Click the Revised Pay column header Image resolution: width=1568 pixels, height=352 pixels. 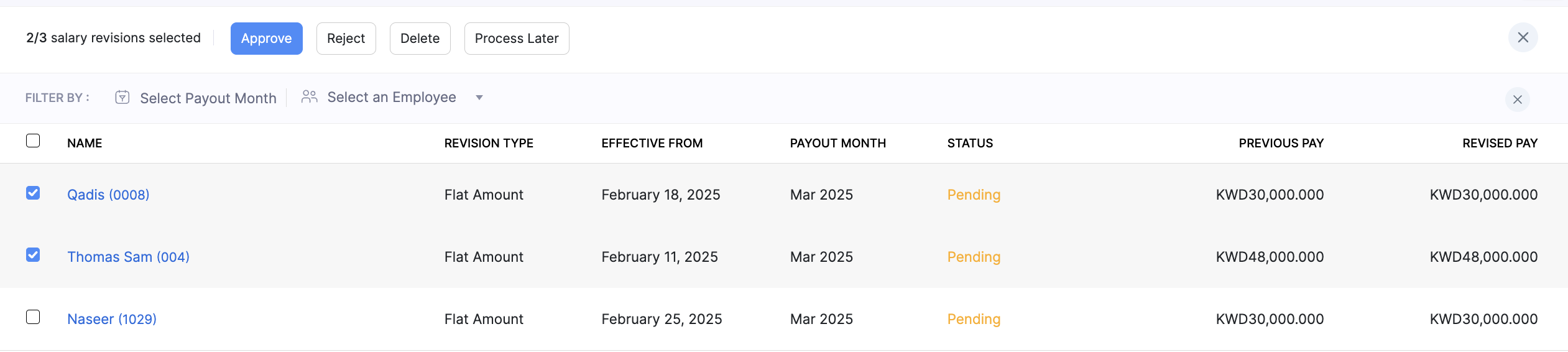pyautogui.click(x=1499, y=143)
